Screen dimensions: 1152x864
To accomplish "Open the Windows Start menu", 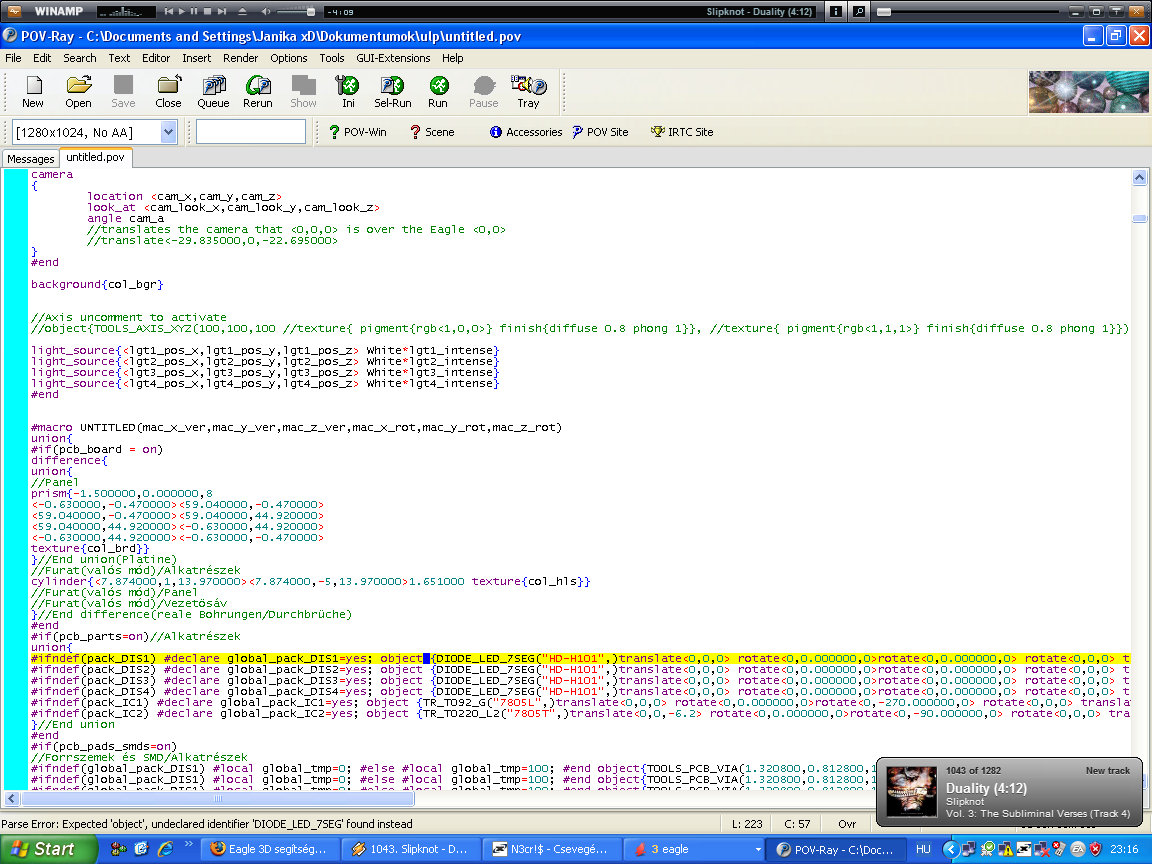I will (44, 849).
